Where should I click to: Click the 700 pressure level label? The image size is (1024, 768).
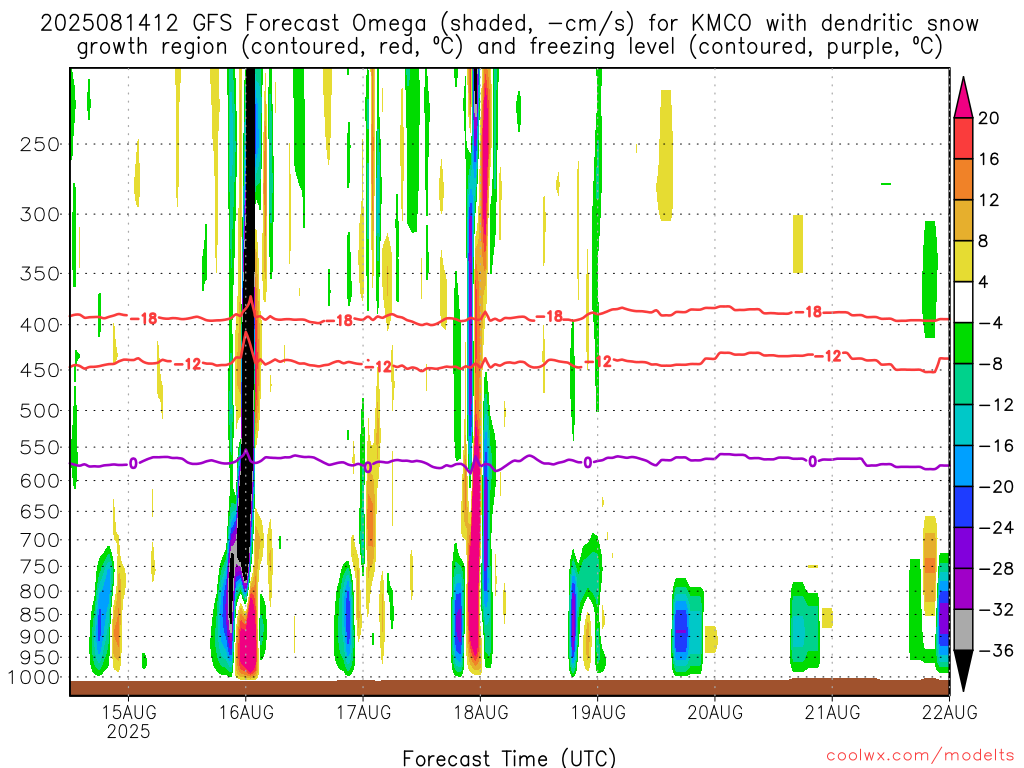pyautogui.click(x=40, y=540)
